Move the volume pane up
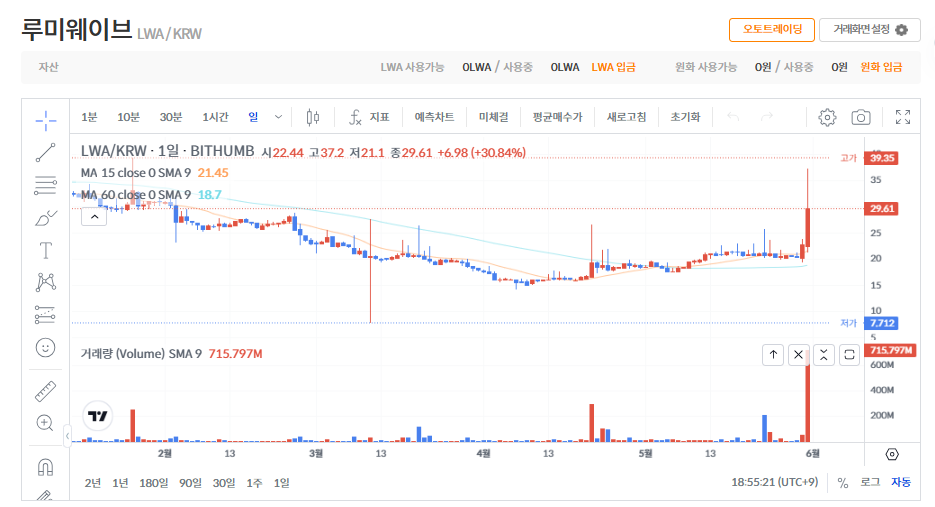Viewport: 935px width, 507px height. tap(773, 355)
